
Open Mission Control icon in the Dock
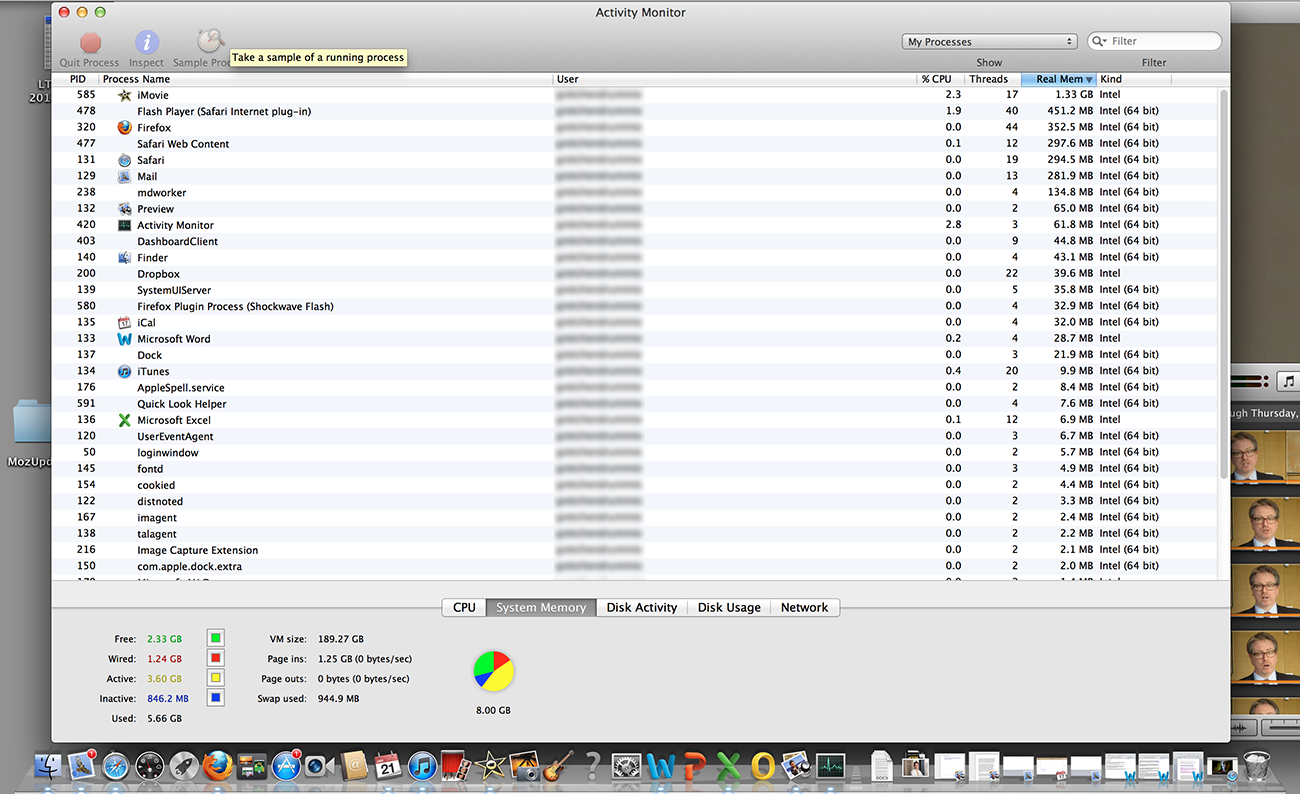click(251, 767)
